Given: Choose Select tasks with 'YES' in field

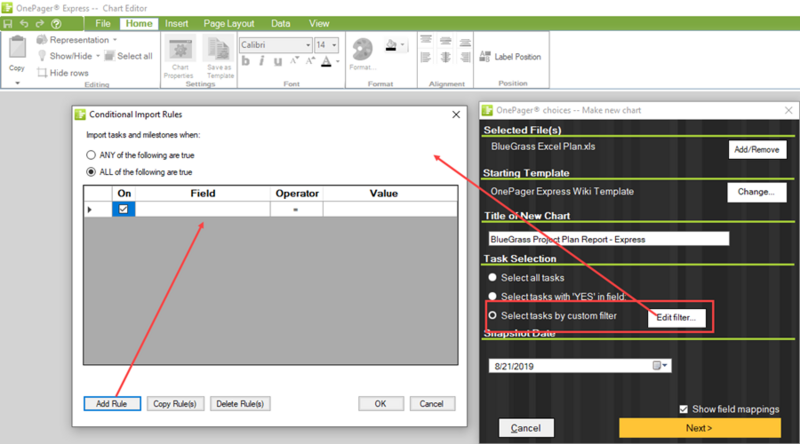Looking at the screenshot, I should 492,296.
